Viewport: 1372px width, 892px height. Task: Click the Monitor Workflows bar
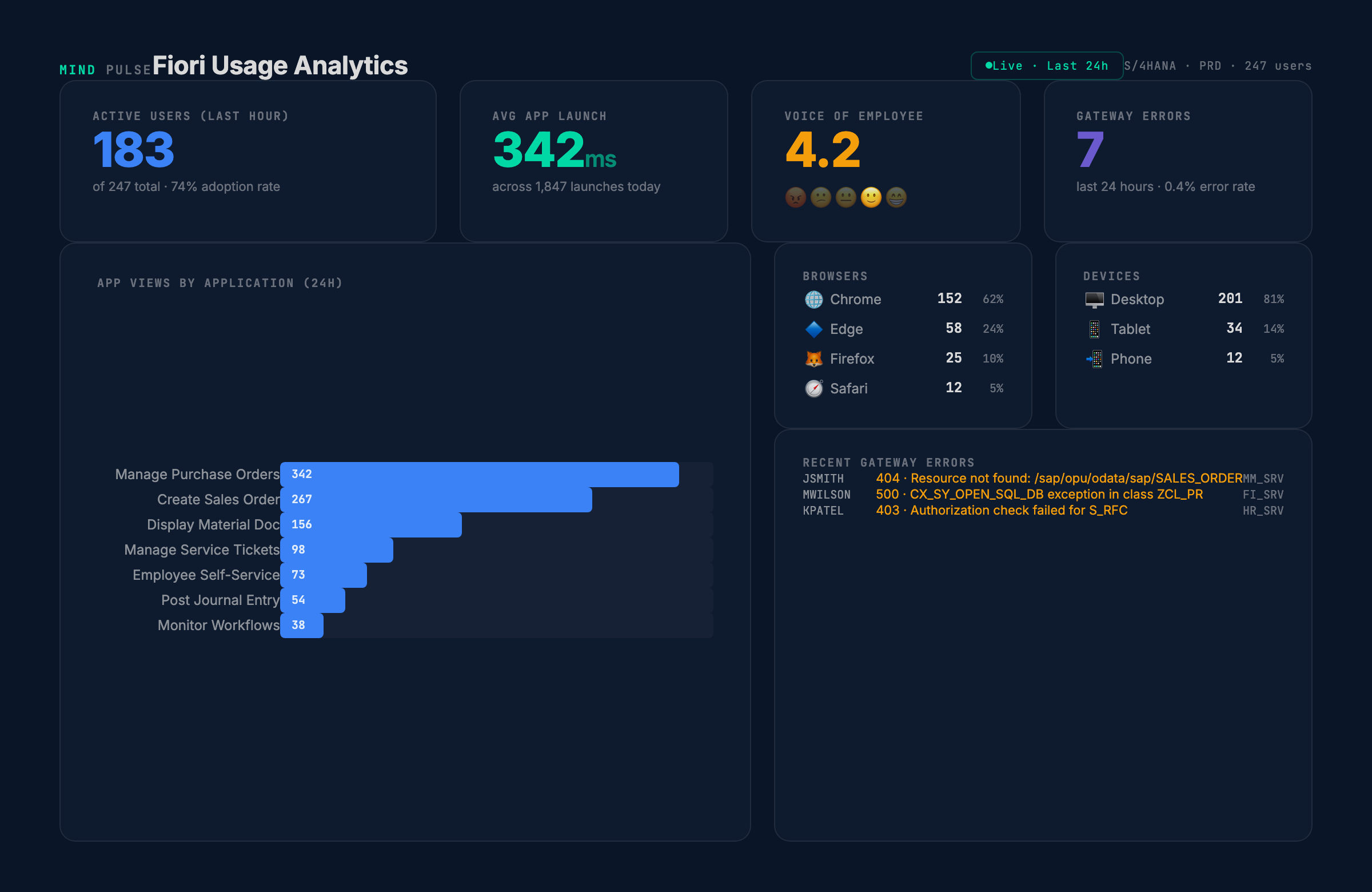pyautogui.click(x=301, y=626)
